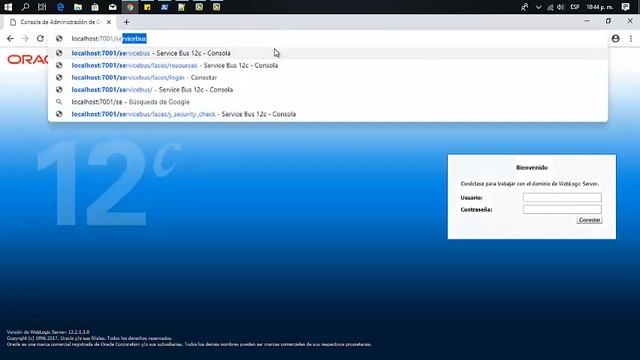
Task: Select the Consola de Administración browser tab
Action: [x=60, y=22]
